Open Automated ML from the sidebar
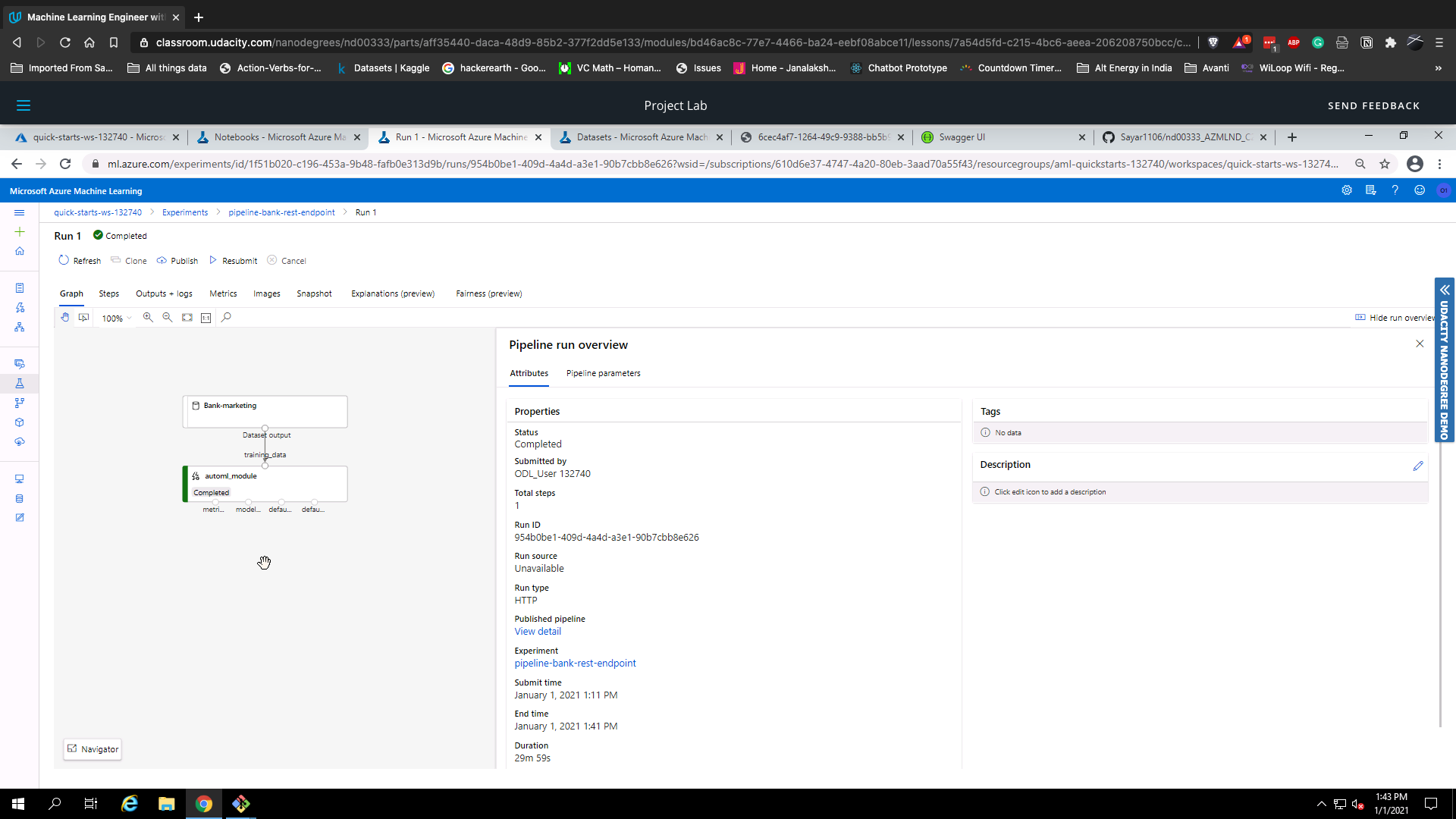Viewport: 1456px width, 819px height. pos(20,307)
